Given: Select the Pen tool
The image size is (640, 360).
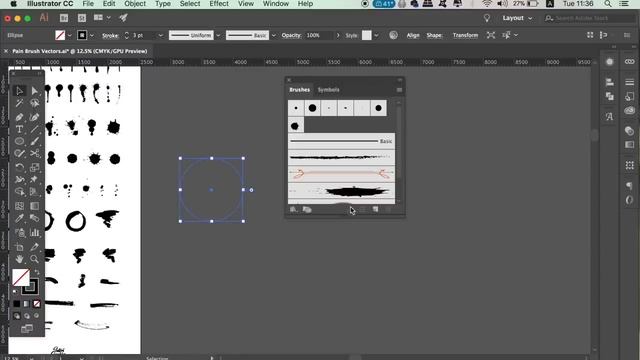Looking at the screenshot, I should click(x=19, y=117).
